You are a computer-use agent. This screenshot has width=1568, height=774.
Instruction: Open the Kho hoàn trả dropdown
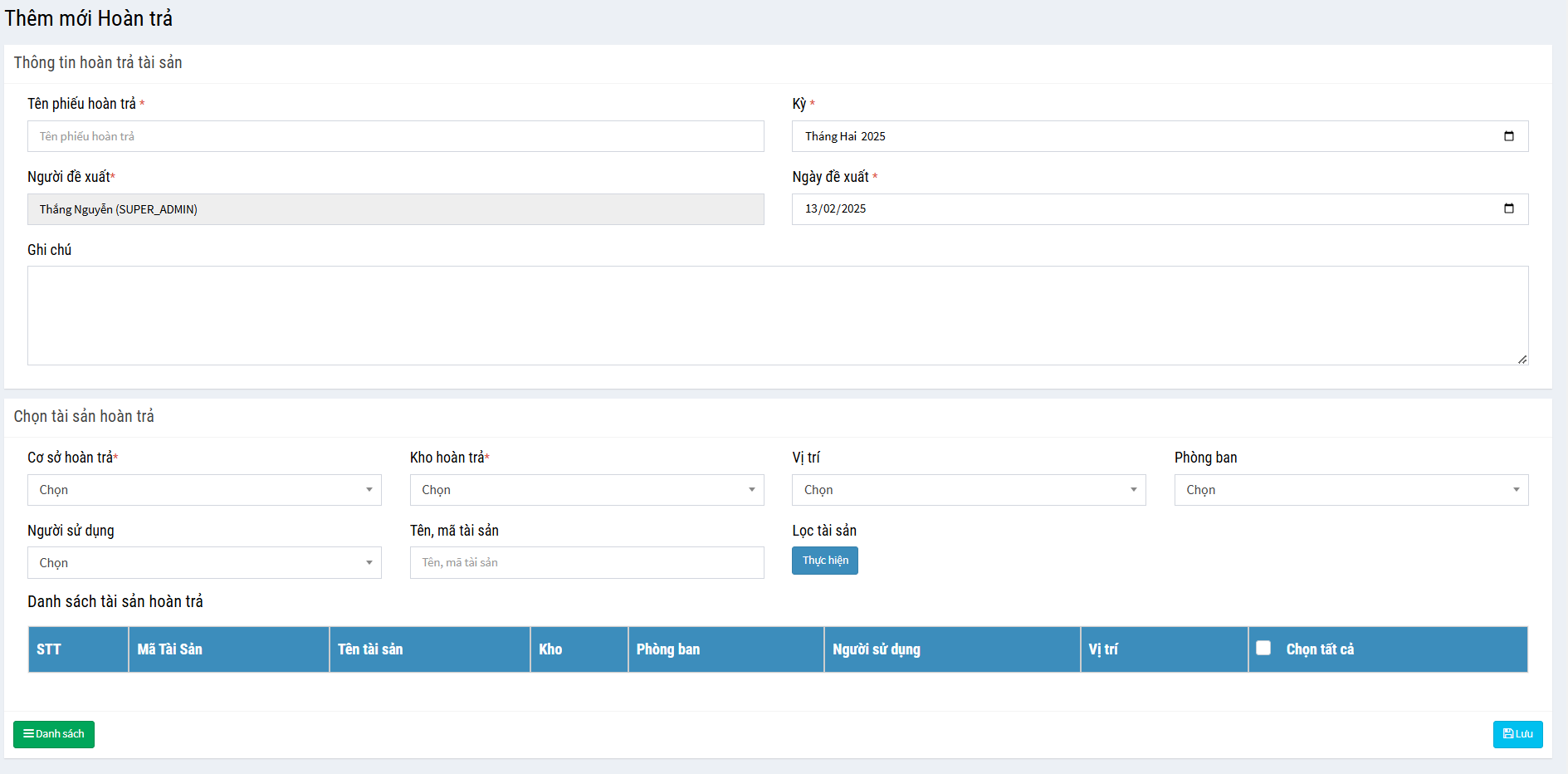click(x=586, y=490)
